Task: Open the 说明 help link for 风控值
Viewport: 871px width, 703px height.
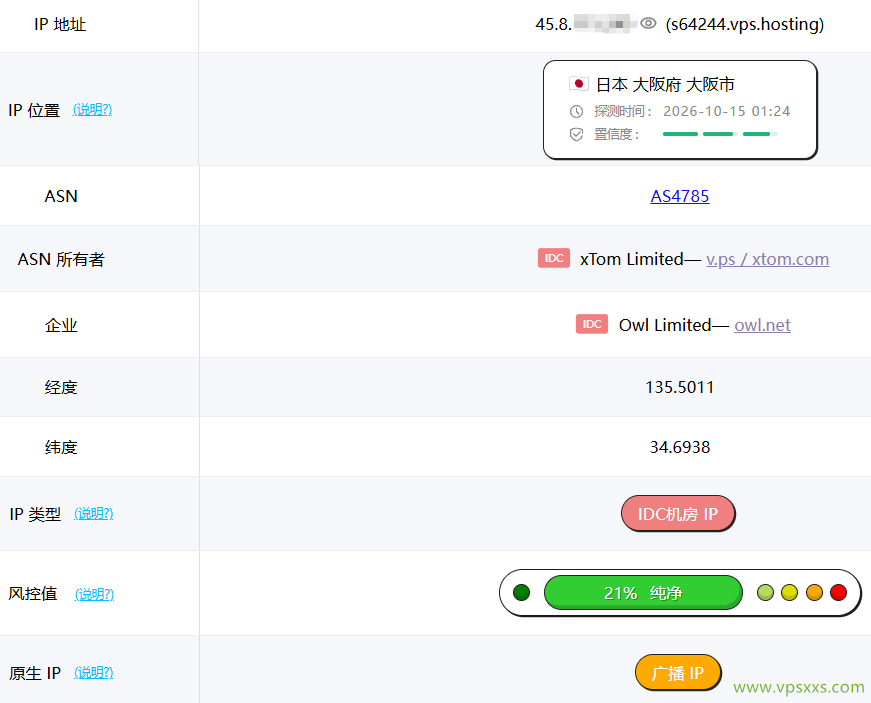Action: point(94,594)
